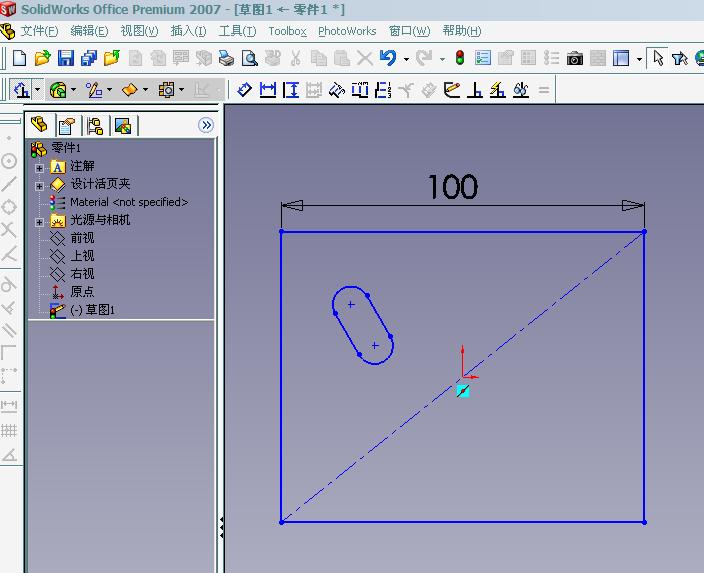The image size is (704, 573).
Task: Undo the last action with the blue arrow
Action: 388,58
